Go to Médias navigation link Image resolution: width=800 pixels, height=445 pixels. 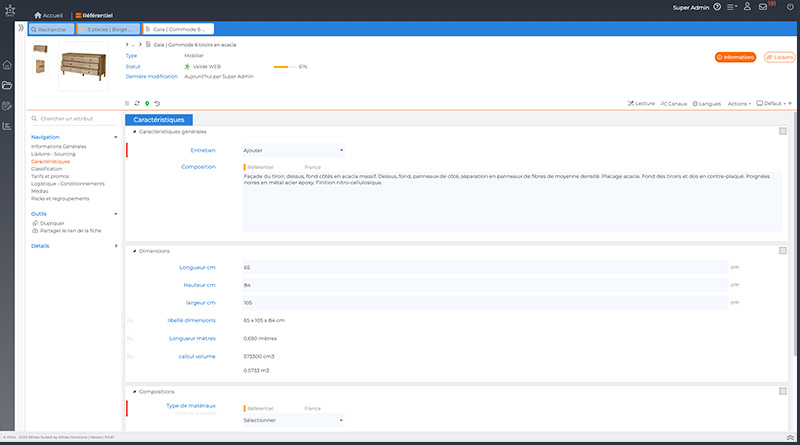(40, 191)
